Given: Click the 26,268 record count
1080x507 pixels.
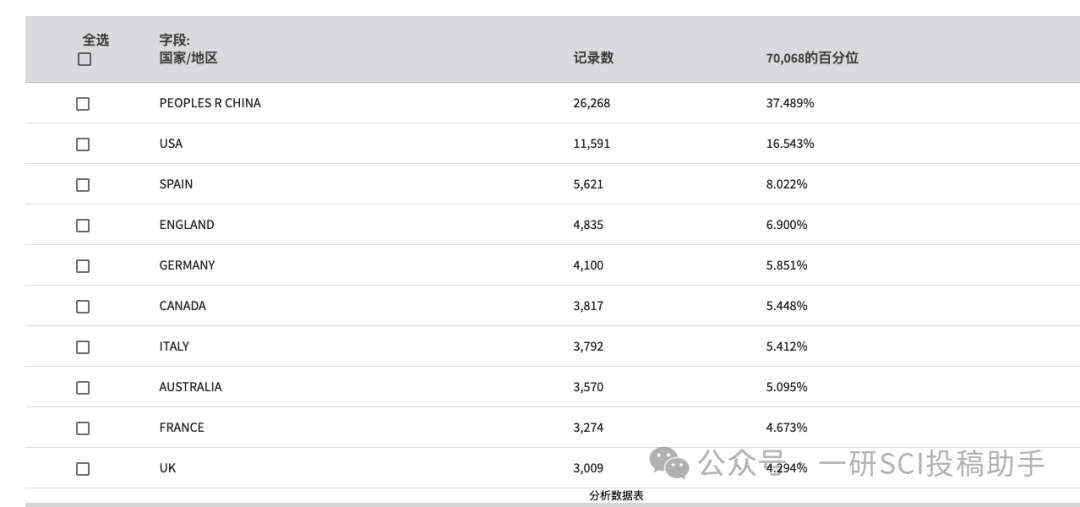Looking at the screenshot, I should pos(591,103).
